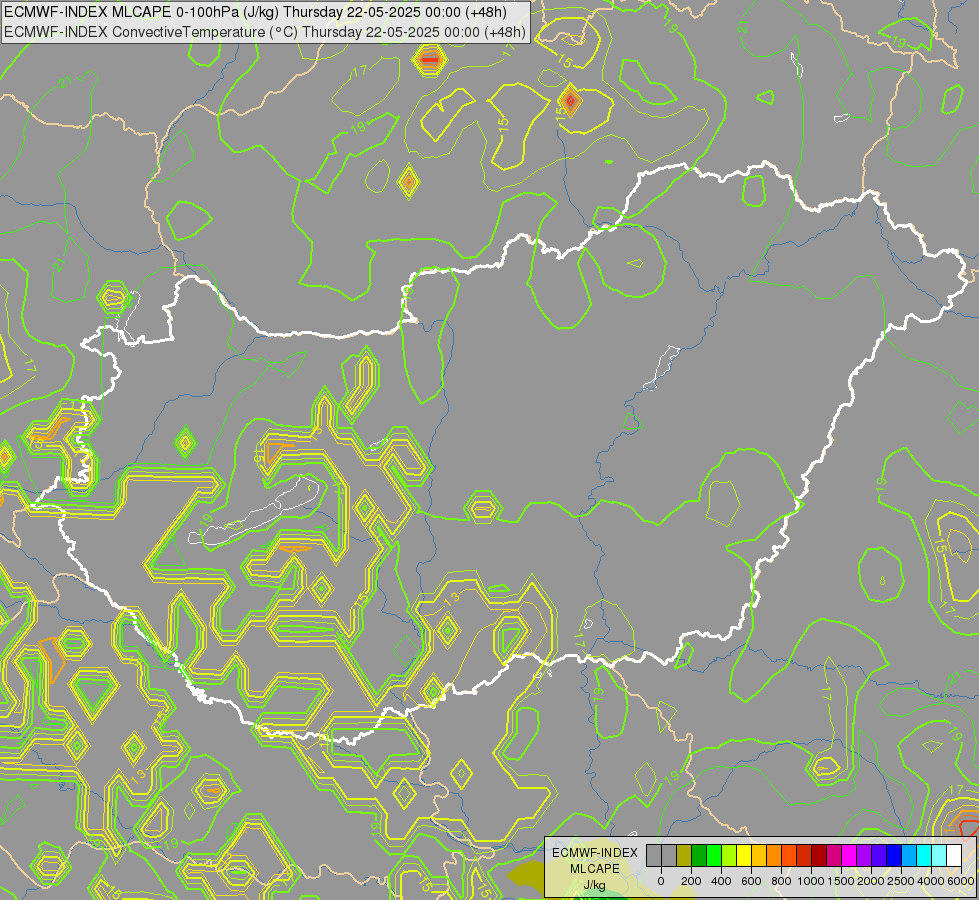The height and width of the screenshot is (900, 979).
Task: Click the legend label '0'
Action: (661, 881)
